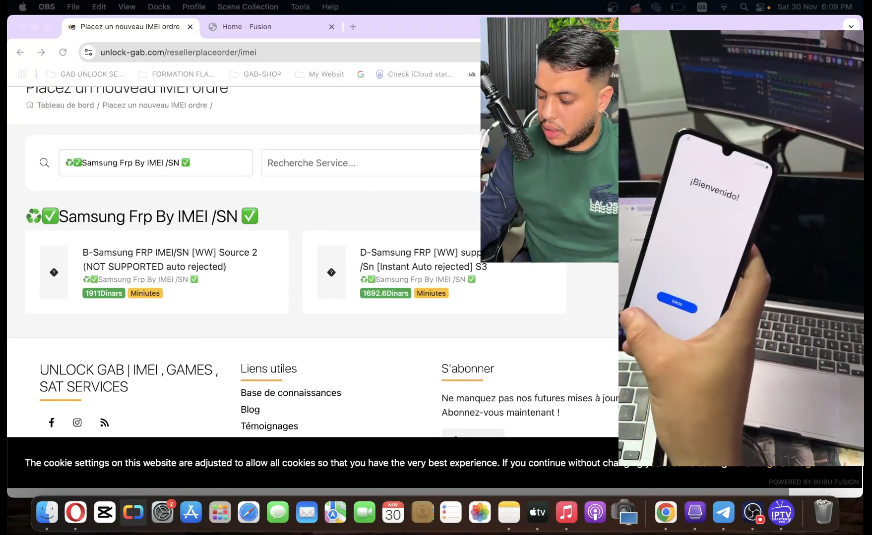This screenshot has height=535, width=872.
Task: Open Messages from the dock
Action: (278, 512)
